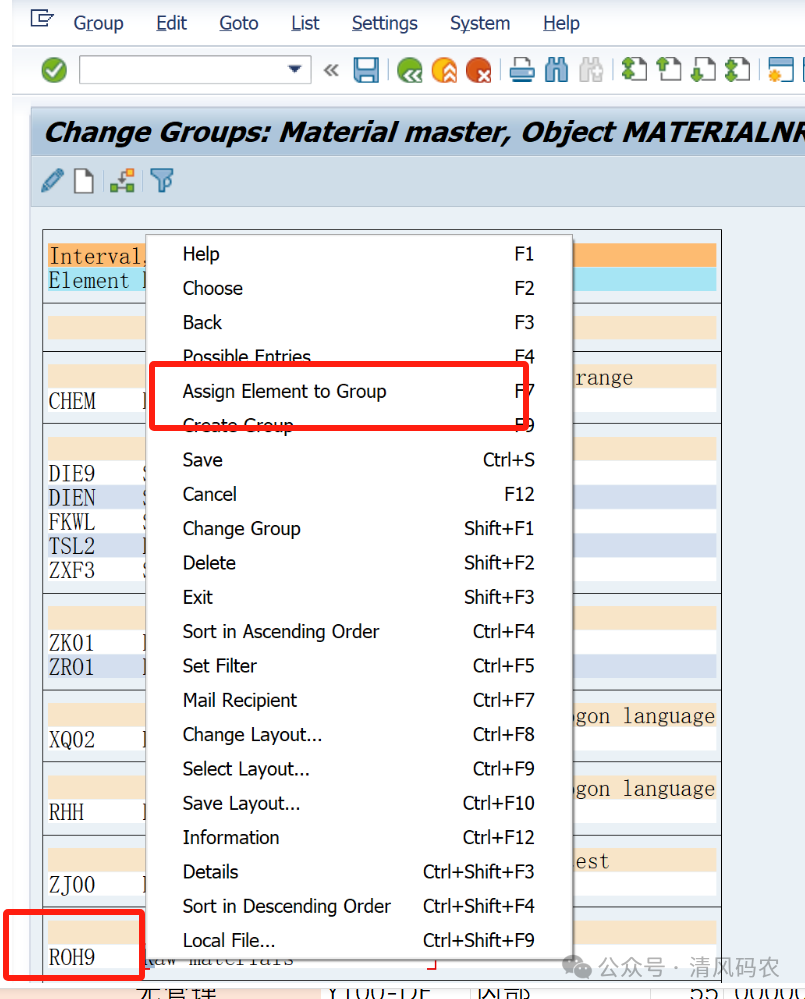
Task: Click the red Cancel icon in toolbar
Action: 479,70
